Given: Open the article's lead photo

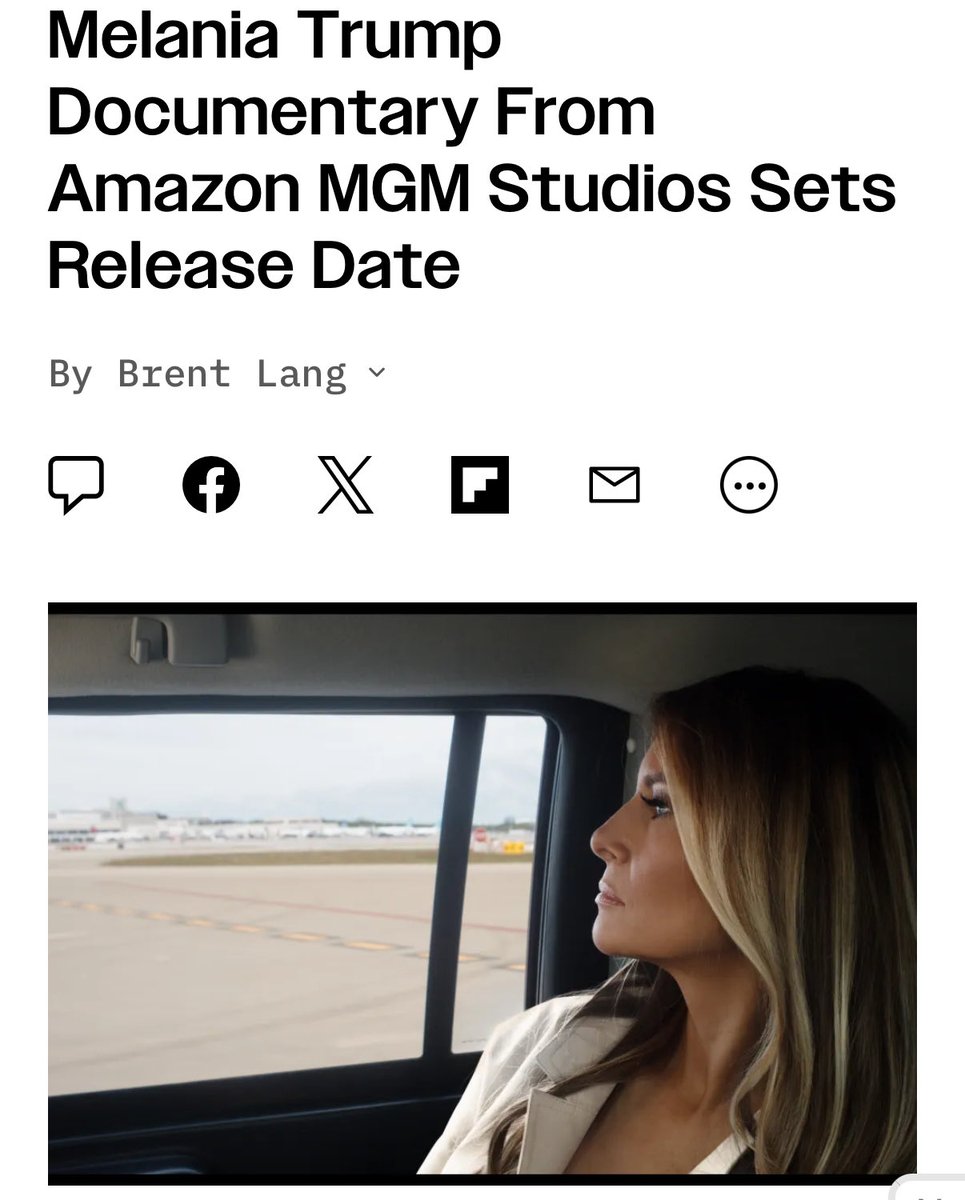Looking at the screenshot, I should 482,893.
